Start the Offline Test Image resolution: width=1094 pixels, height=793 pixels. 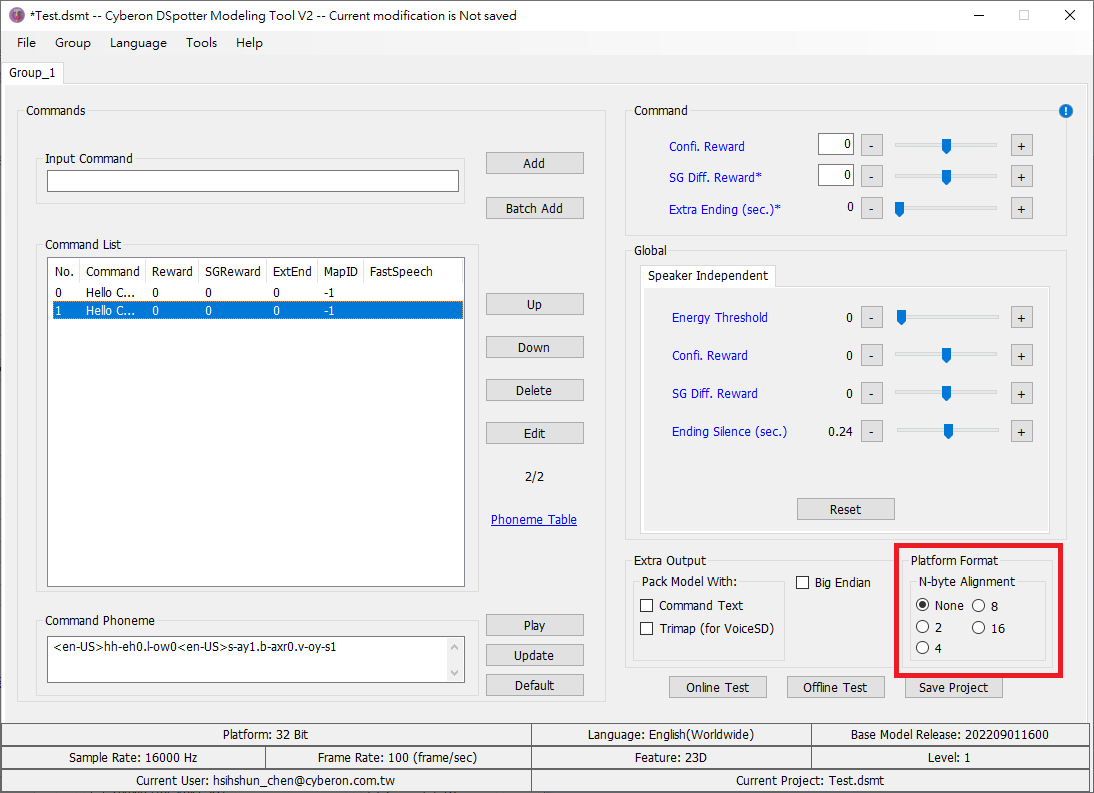coord(835,687)
